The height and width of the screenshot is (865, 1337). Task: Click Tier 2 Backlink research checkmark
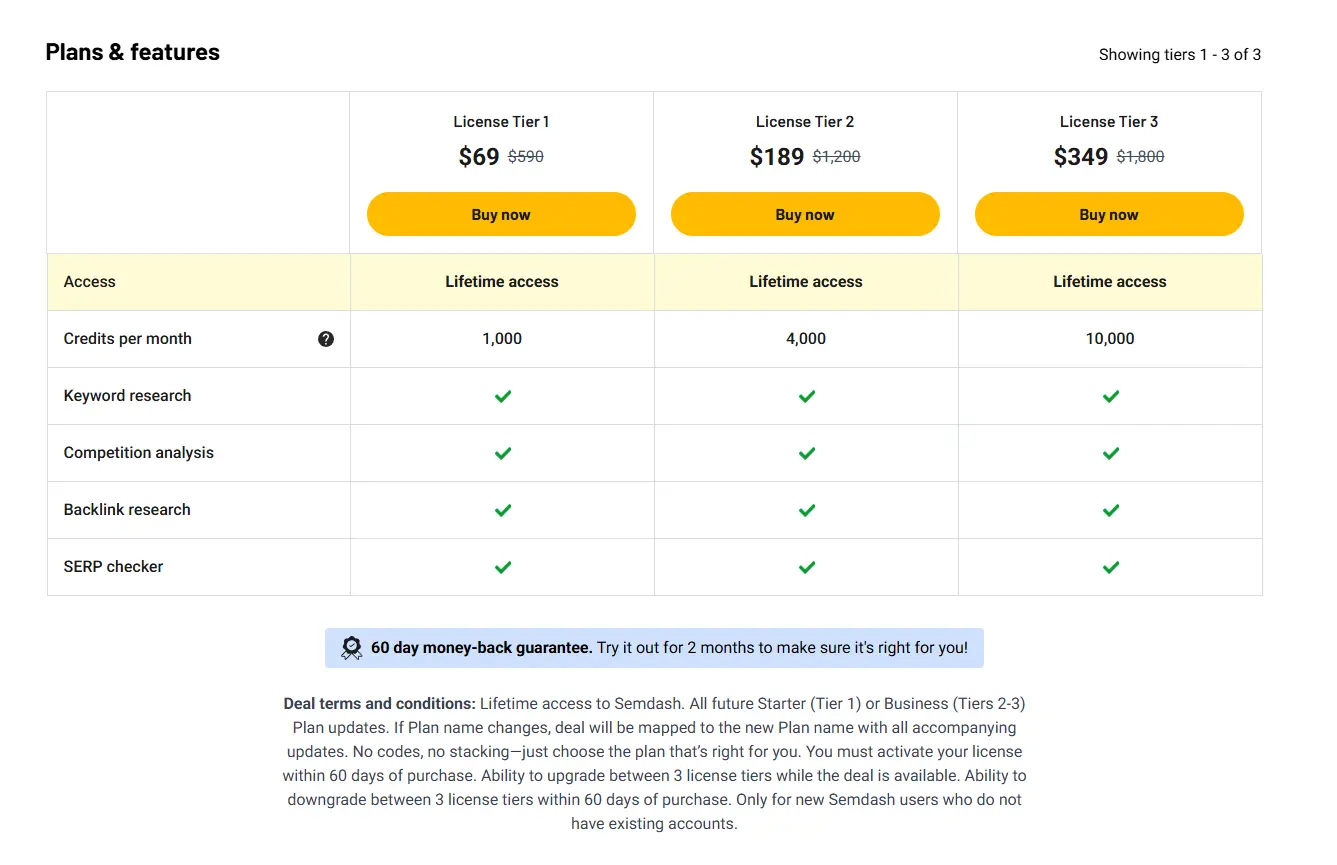coord(807,510)
